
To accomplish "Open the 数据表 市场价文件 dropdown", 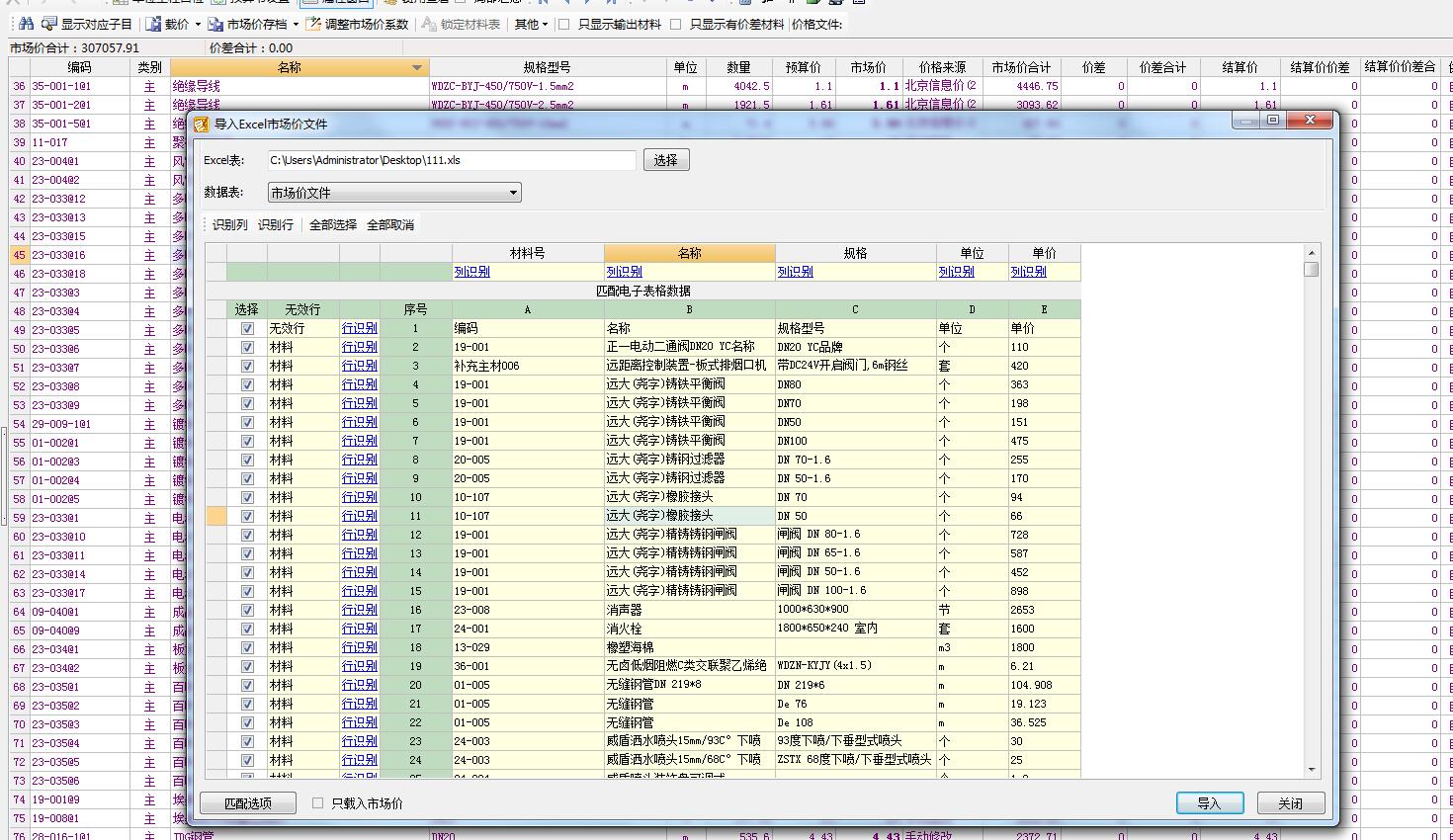I will point(513,193).
